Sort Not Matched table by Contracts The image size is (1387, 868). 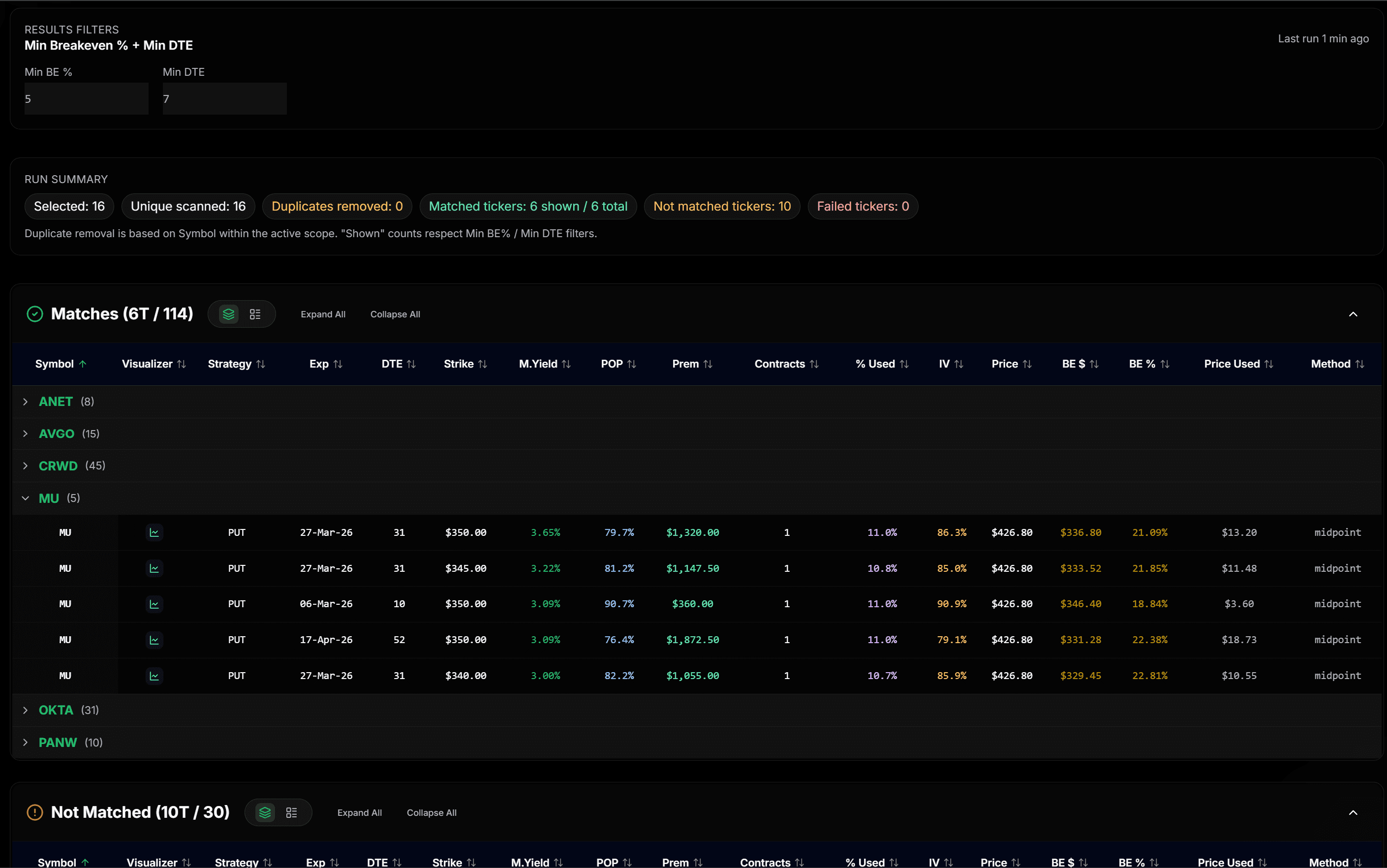772,862
